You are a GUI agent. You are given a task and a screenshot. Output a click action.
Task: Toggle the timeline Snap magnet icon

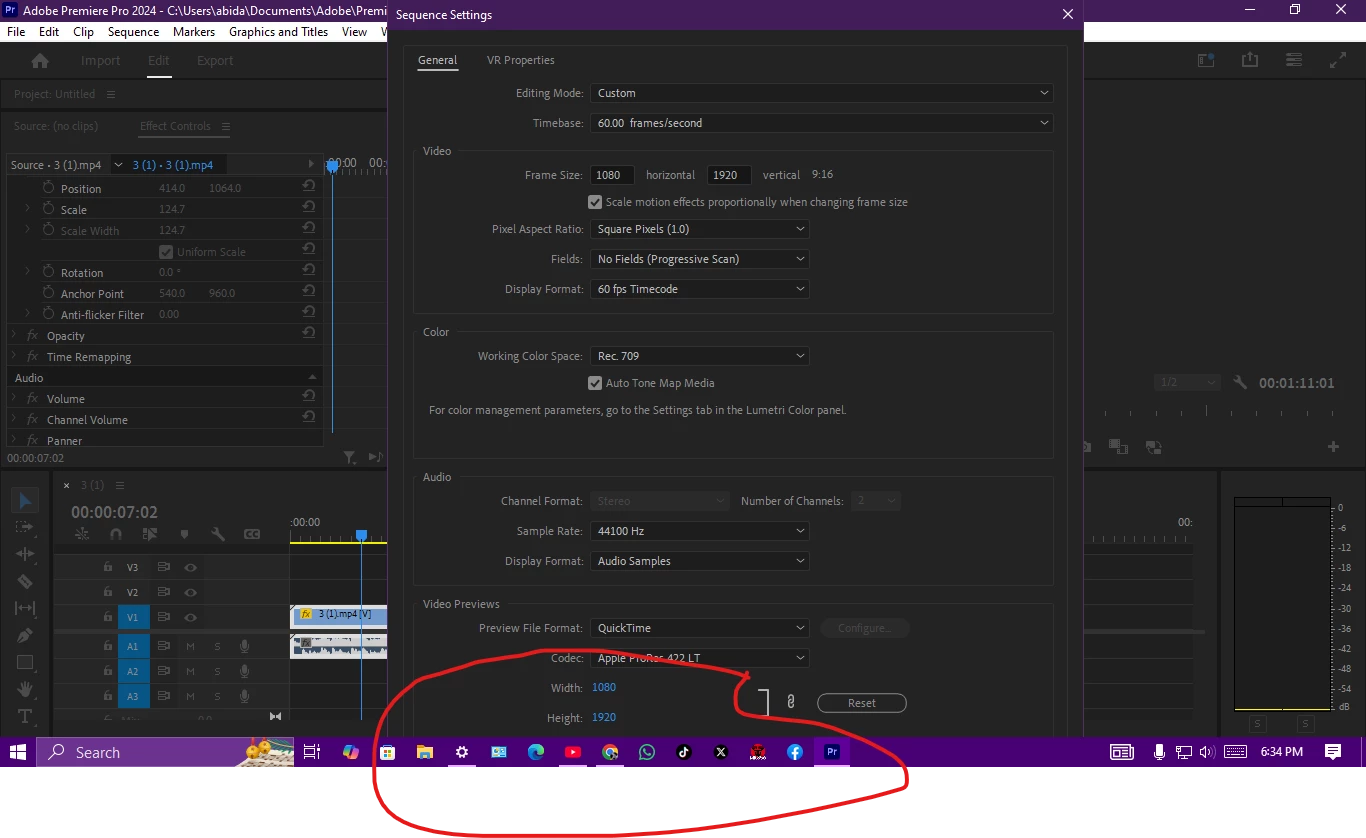[116, 535]
